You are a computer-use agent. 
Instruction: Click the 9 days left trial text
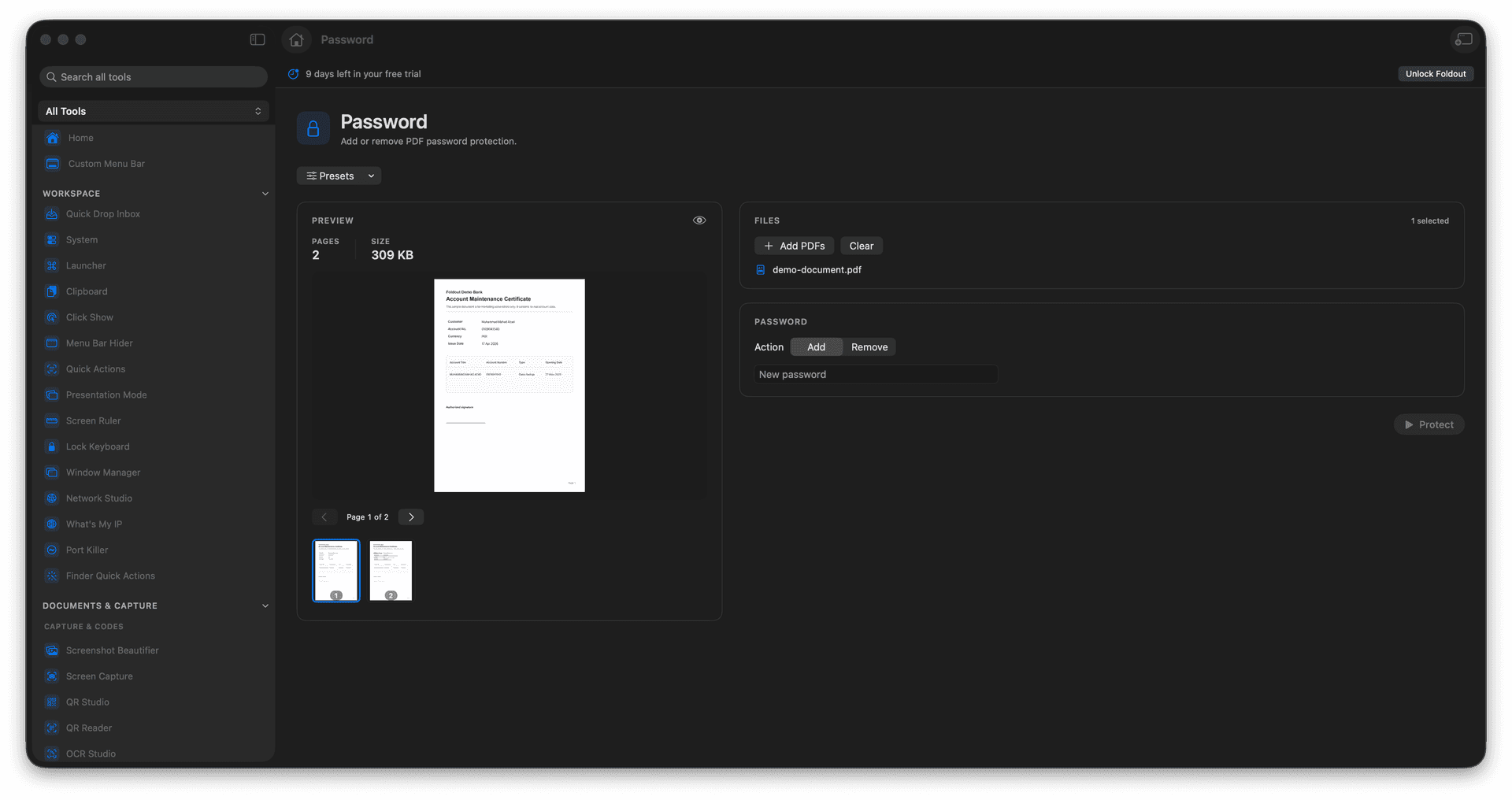(x=363, y=74)
